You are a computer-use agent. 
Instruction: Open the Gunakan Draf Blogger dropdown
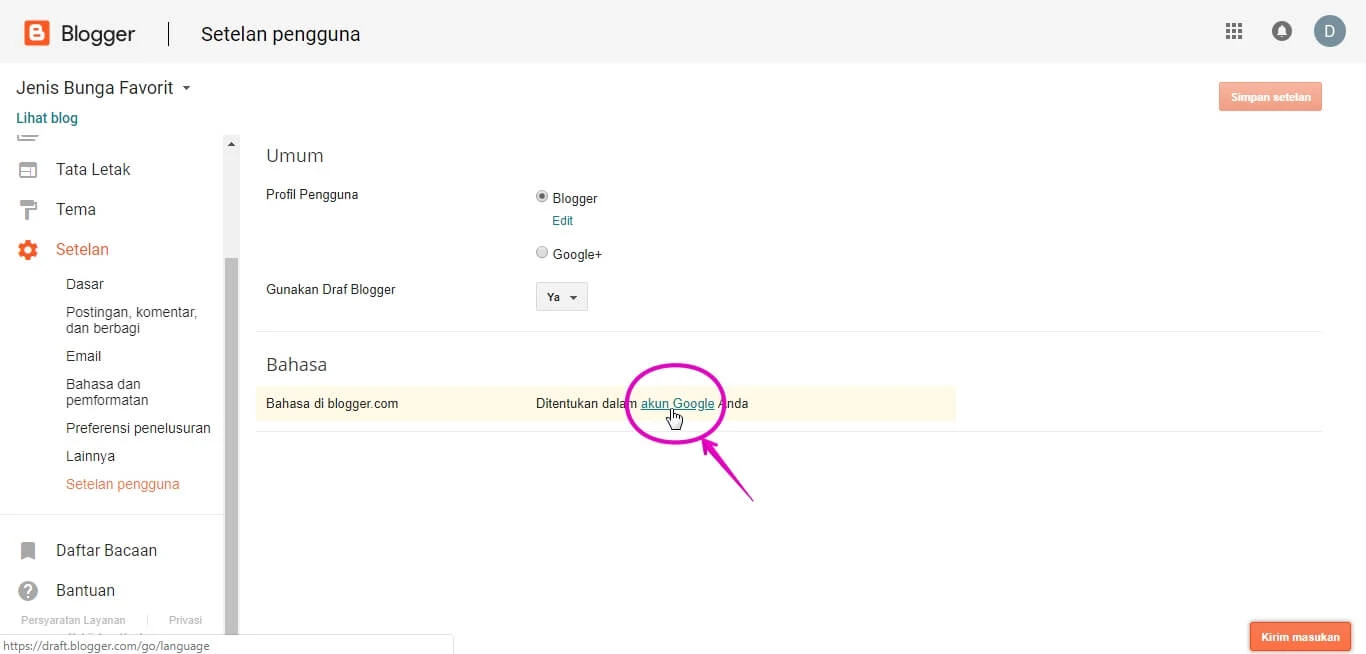click(x=561, y=296)
